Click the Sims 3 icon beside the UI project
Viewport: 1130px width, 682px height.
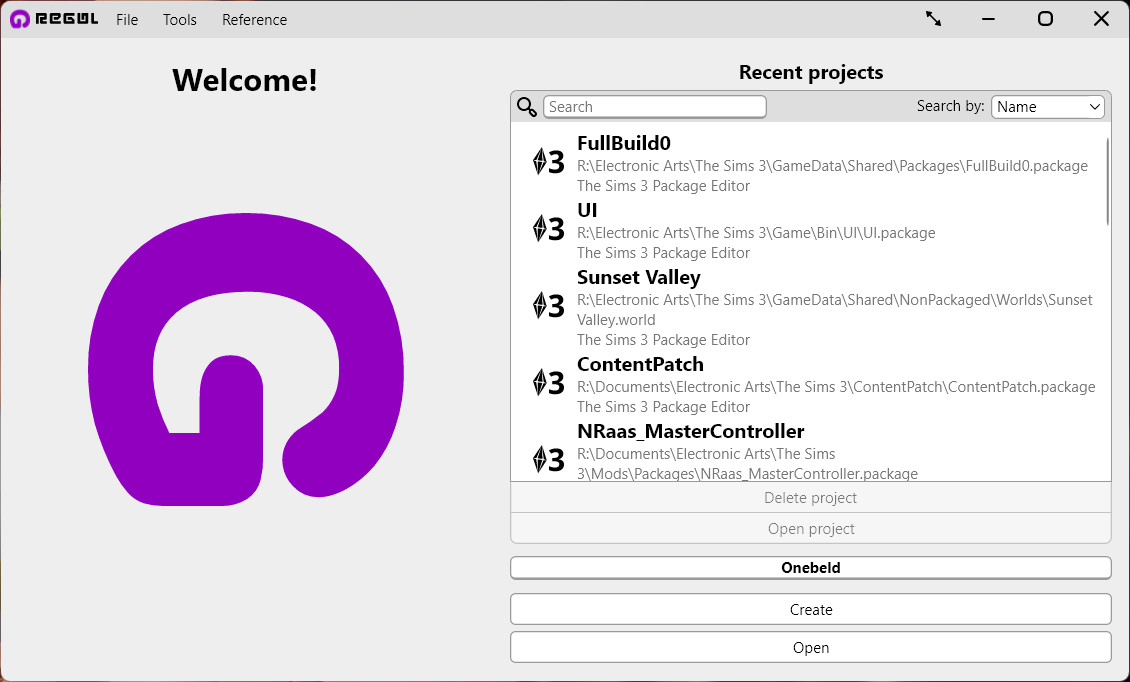548,229
